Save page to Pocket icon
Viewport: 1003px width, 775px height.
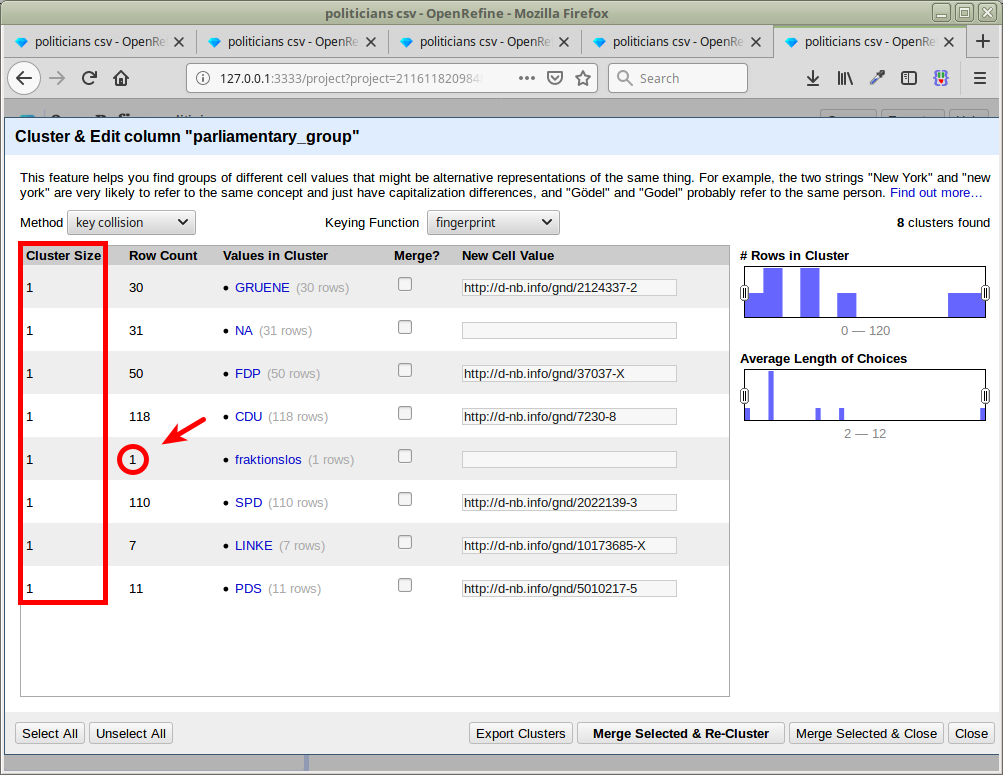tap(555, 78)
